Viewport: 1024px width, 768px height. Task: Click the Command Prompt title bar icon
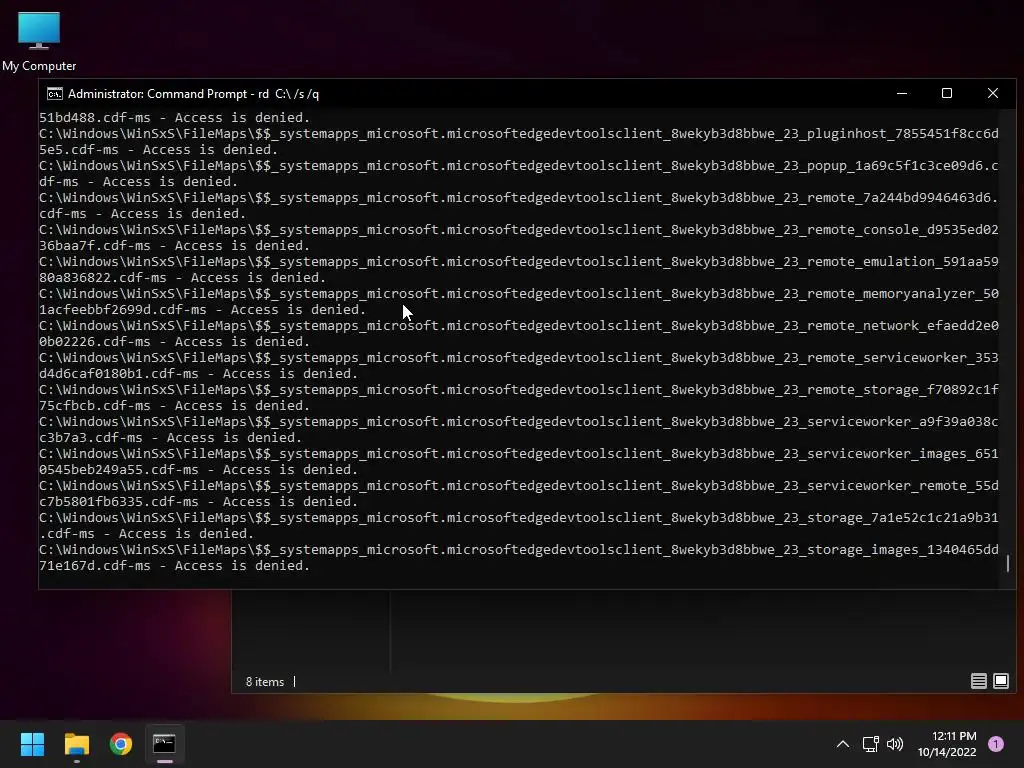coord(55,94)
